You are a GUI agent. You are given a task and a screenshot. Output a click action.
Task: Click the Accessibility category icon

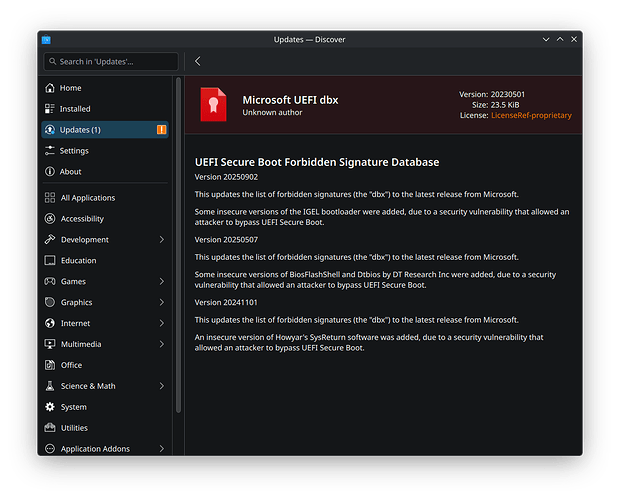50,219
